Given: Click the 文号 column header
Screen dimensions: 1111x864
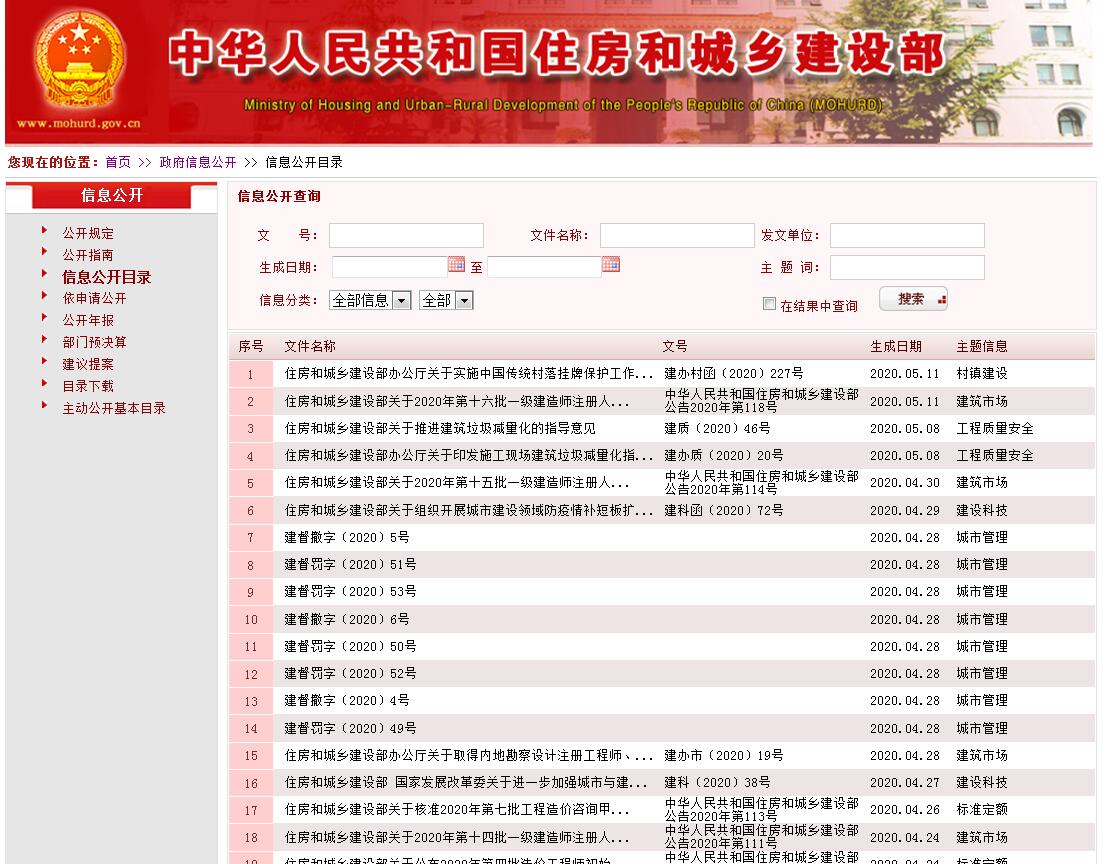Looking at the screenshot, I should tap(675, 347).
